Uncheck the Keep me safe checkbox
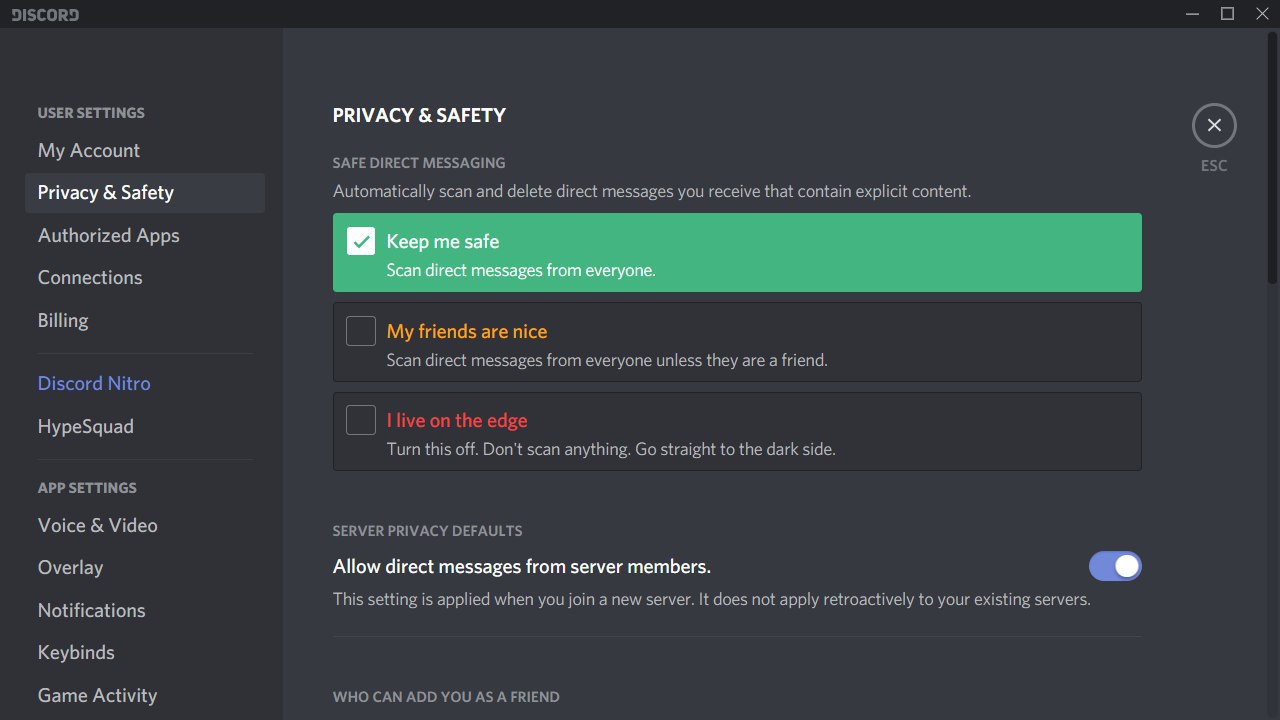The height and width of the screenshot is (720, 1280). click(x=361, y=241)
